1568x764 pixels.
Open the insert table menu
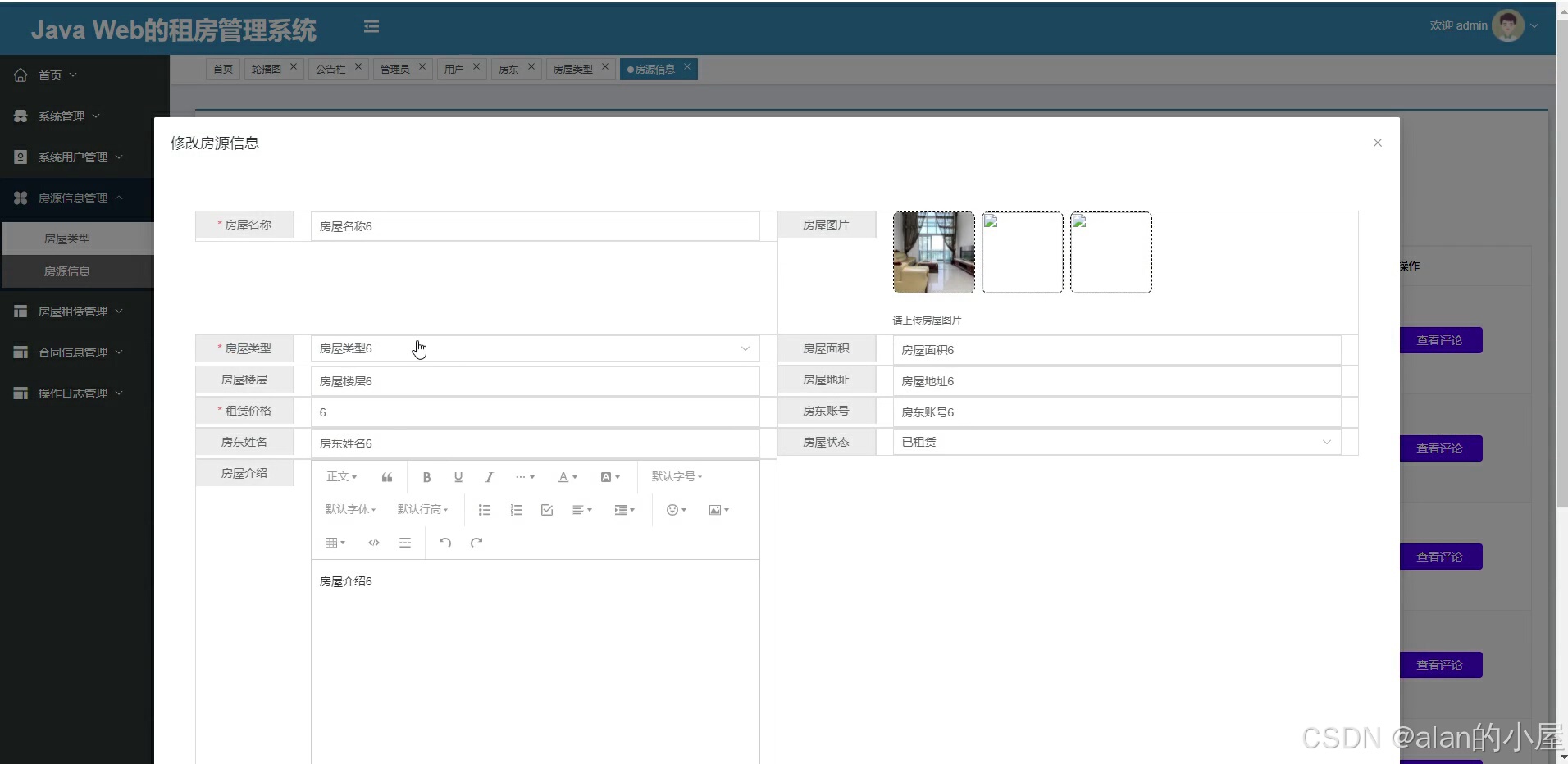coord(335,543)
